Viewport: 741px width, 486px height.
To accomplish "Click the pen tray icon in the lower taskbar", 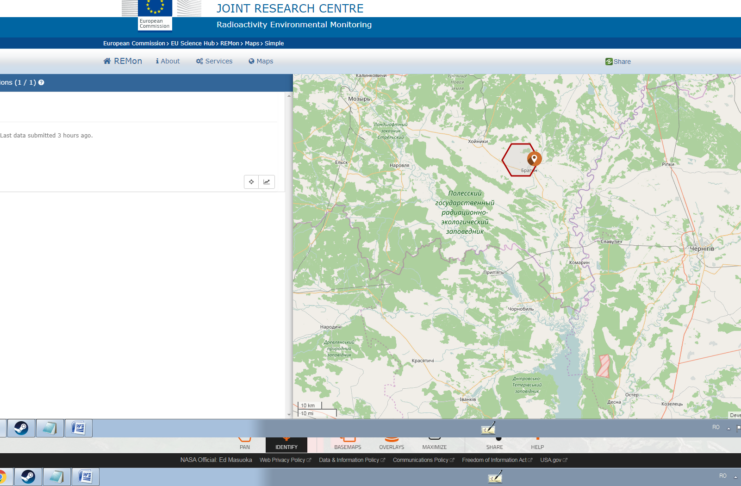I will coord(495,477).
